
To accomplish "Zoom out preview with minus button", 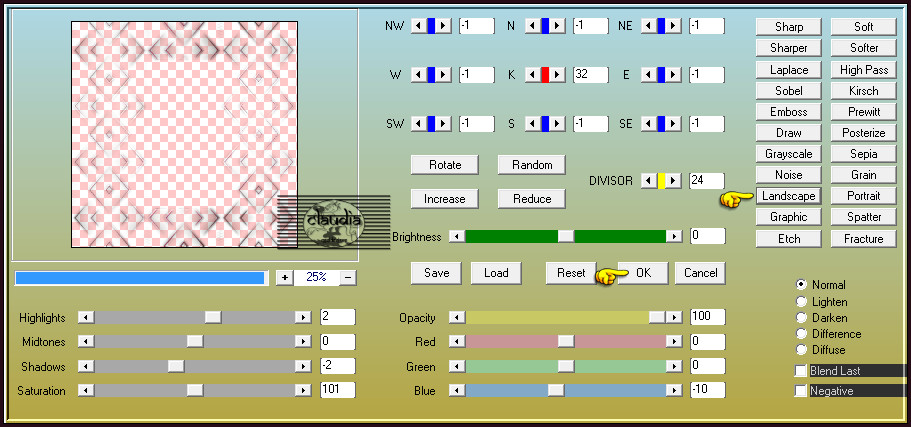I will click(x=347, y=278).
